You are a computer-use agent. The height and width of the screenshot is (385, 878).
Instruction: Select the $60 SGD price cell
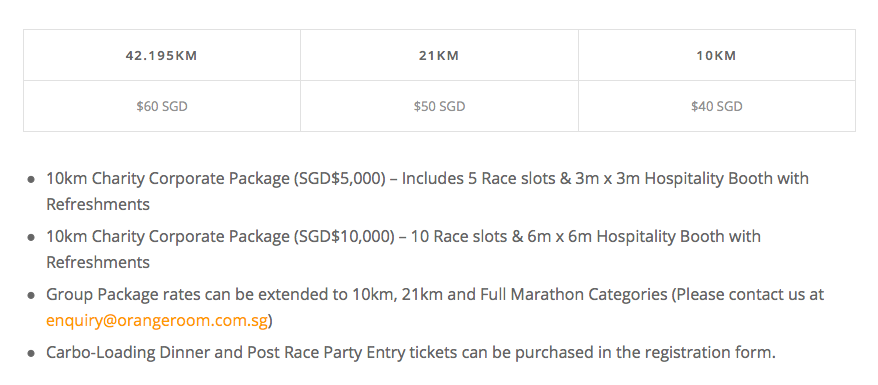(x=162, y=106)
